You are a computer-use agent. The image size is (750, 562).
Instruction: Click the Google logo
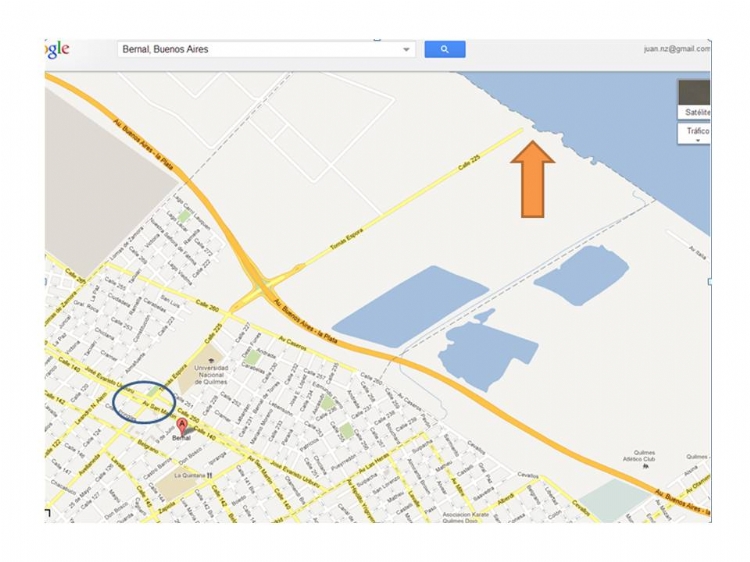pos(57,50)
